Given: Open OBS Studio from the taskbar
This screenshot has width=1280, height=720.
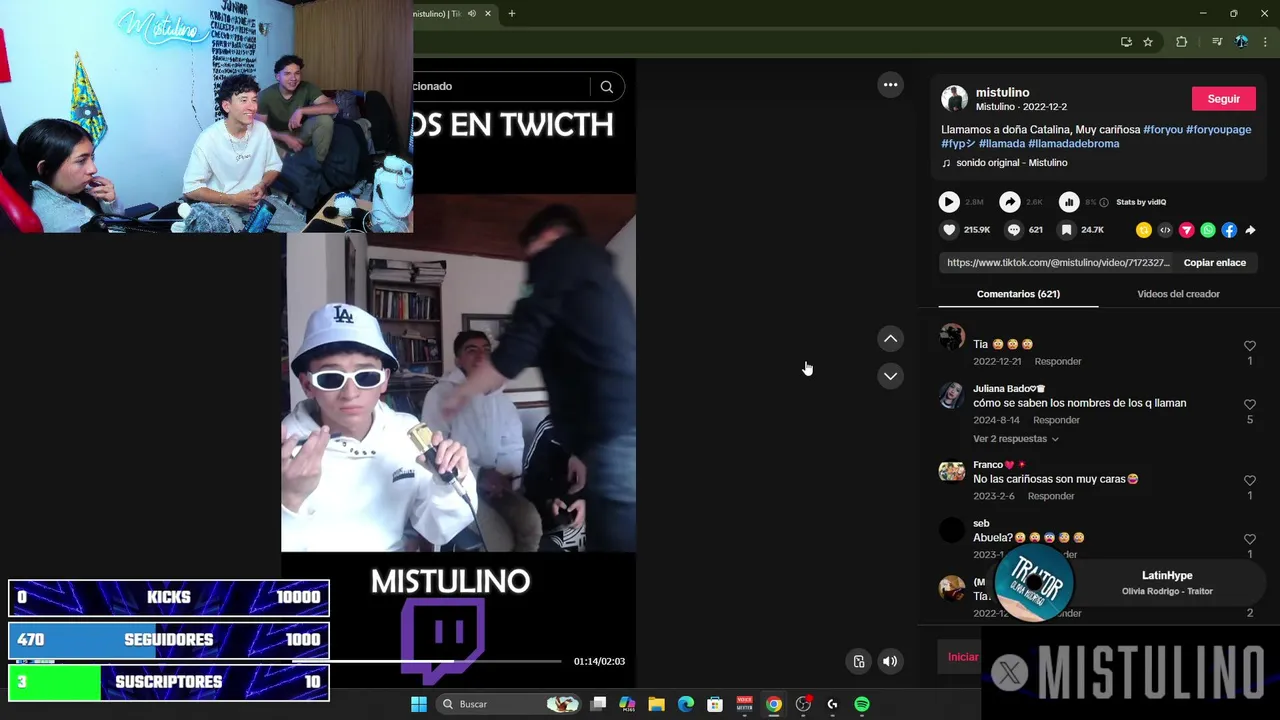Looking at the screenshot, I should click(x=803, y=704).
